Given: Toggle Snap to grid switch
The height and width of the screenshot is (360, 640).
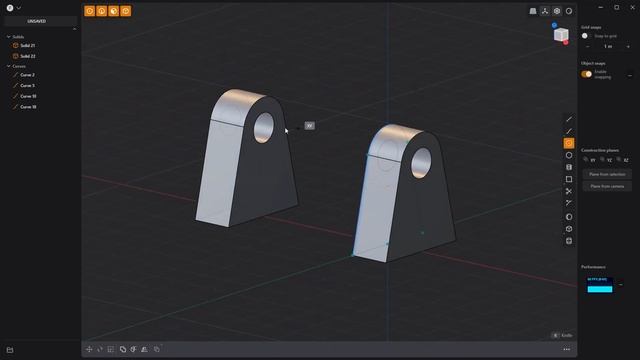Looking at the screenshot, I should (x=586, y=36).
